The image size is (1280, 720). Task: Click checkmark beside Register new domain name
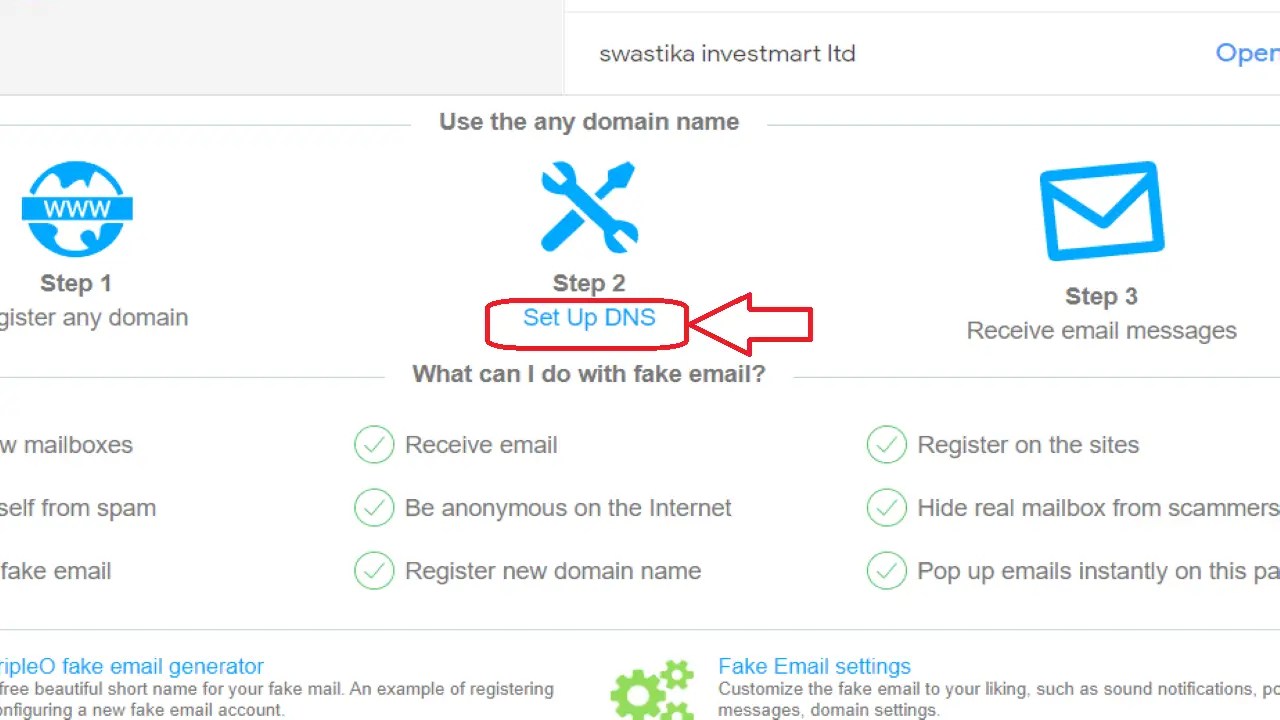(374, 571)
